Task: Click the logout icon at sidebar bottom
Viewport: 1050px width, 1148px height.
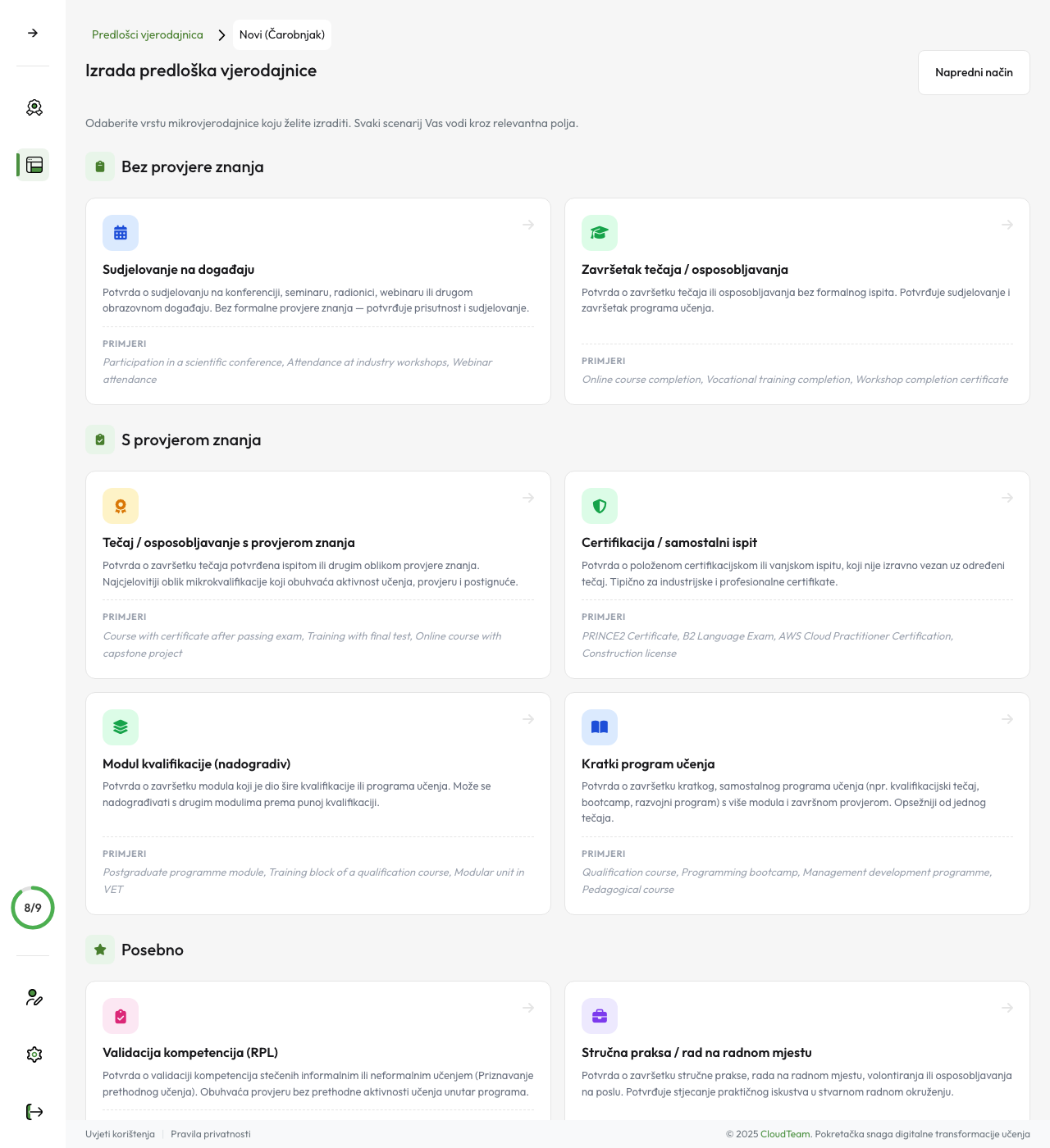Action: click(x=34, y=1111)
